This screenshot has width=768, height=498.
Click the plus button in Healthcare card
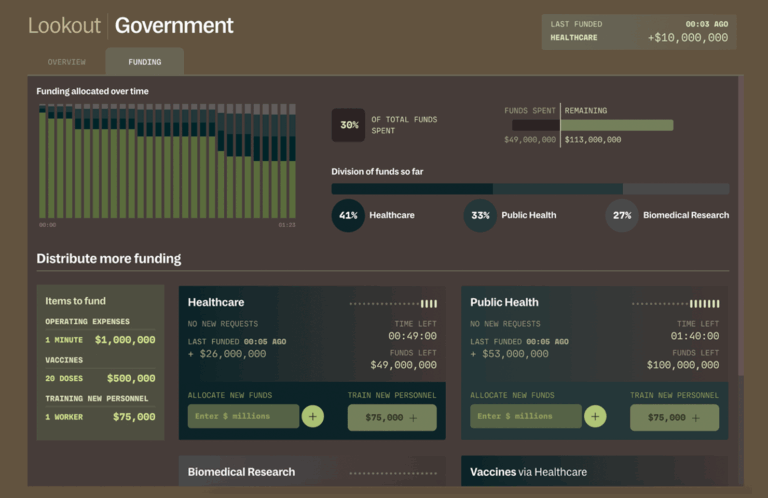pyautogui.click(x=313, y=416)
